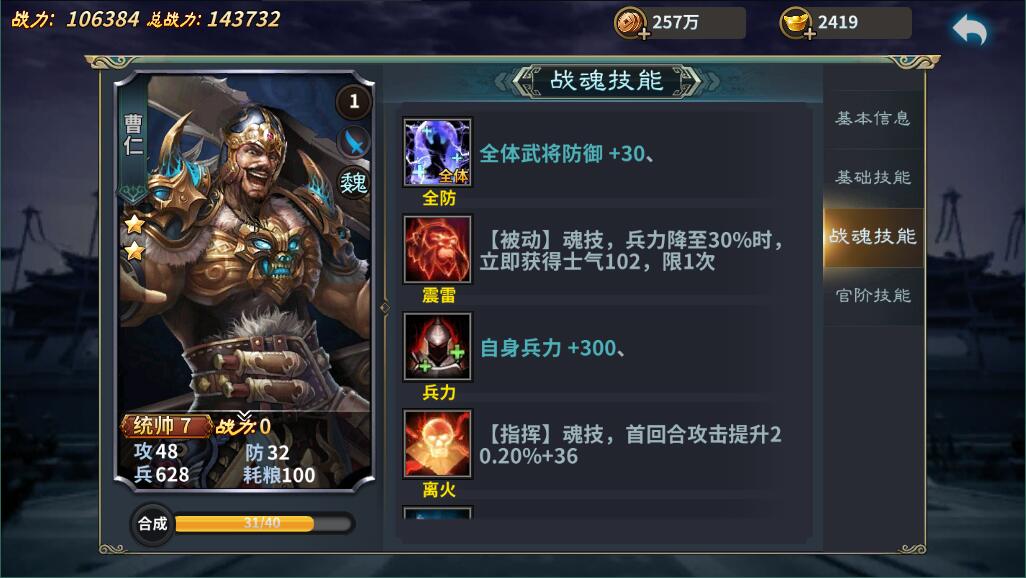Click the 合成 button
Screen dimensions: 1026x578
coord(152,524)
